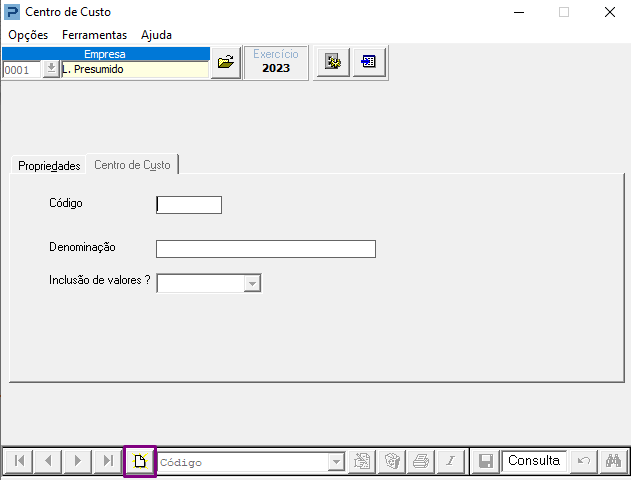Click the app logo icon in title bar
The height and width of the screenshot is (480, 631).
pos(12,12)
